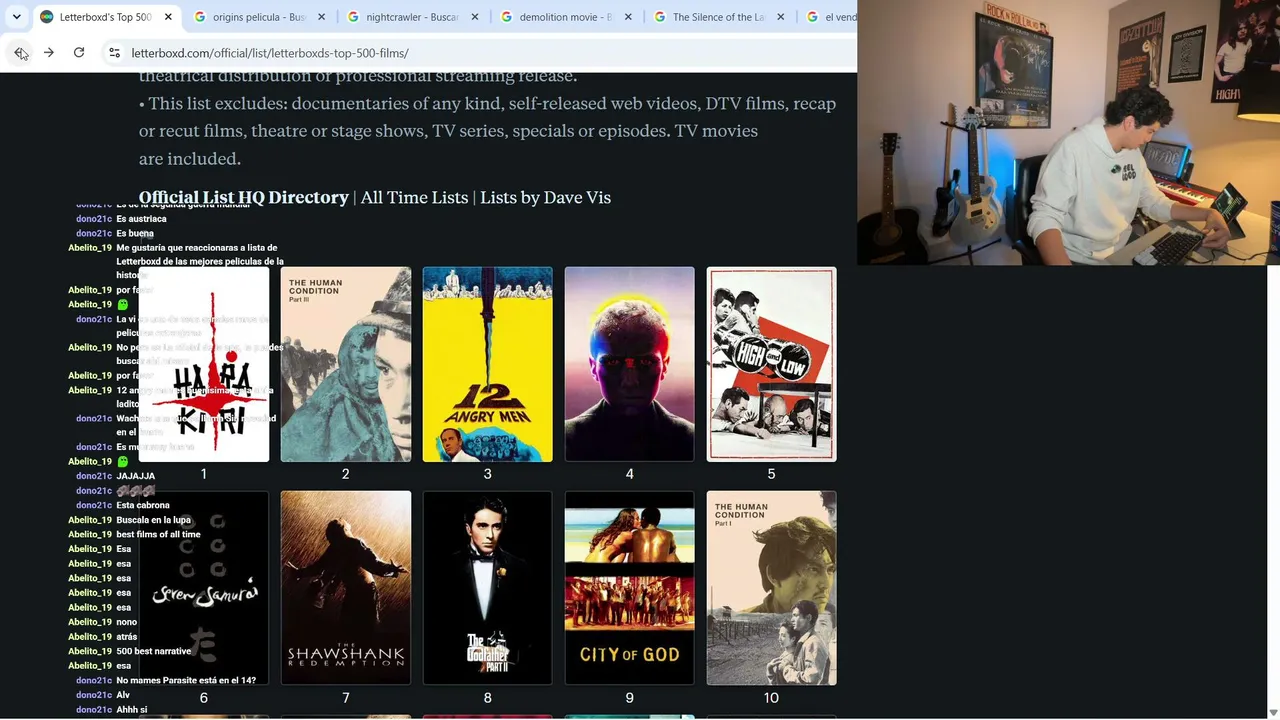Open the 12 Angry Men poster
The height and width of the screenshot is (720, 1280).
(488, 364)
